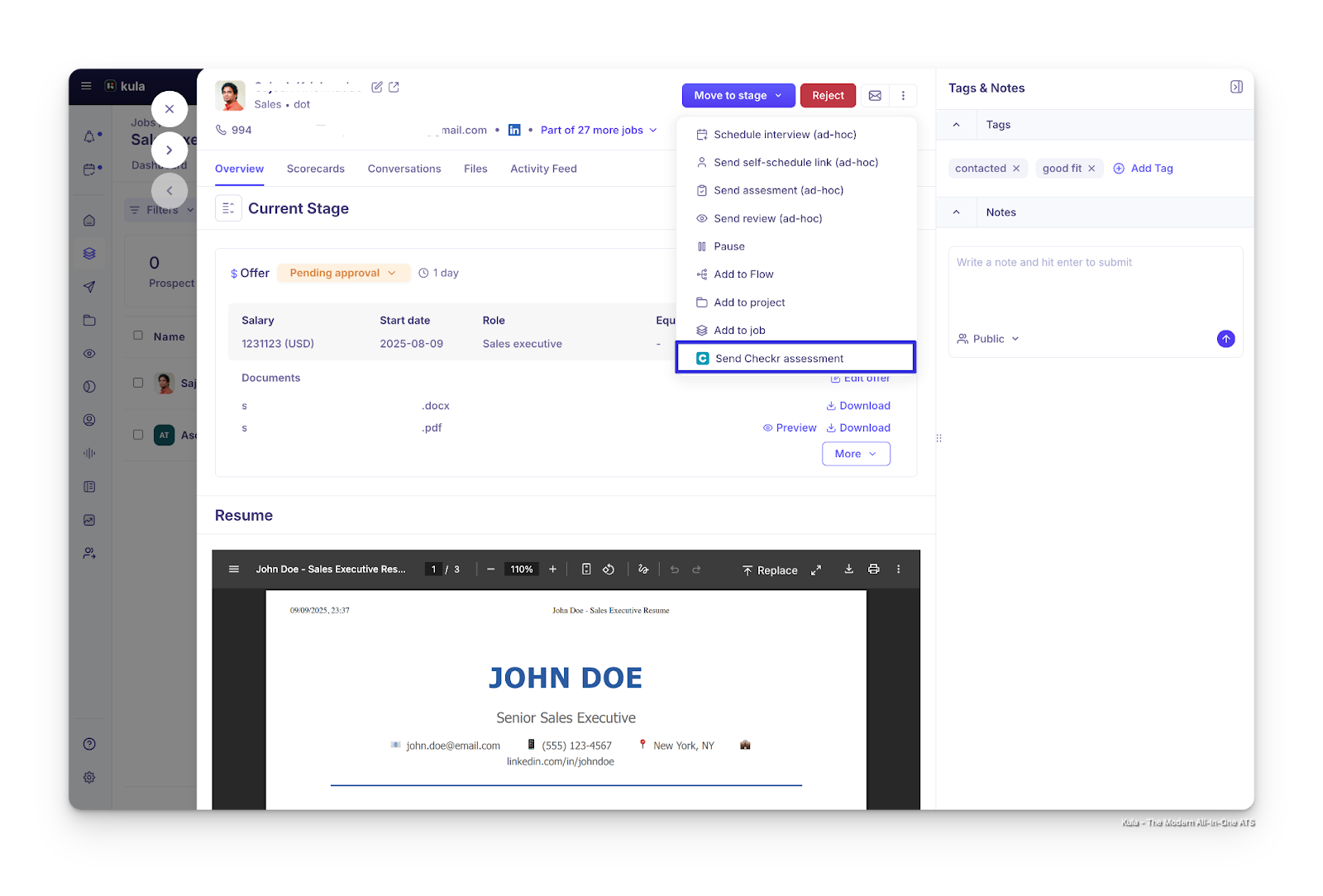Download the .docx document

coord(858,406)
